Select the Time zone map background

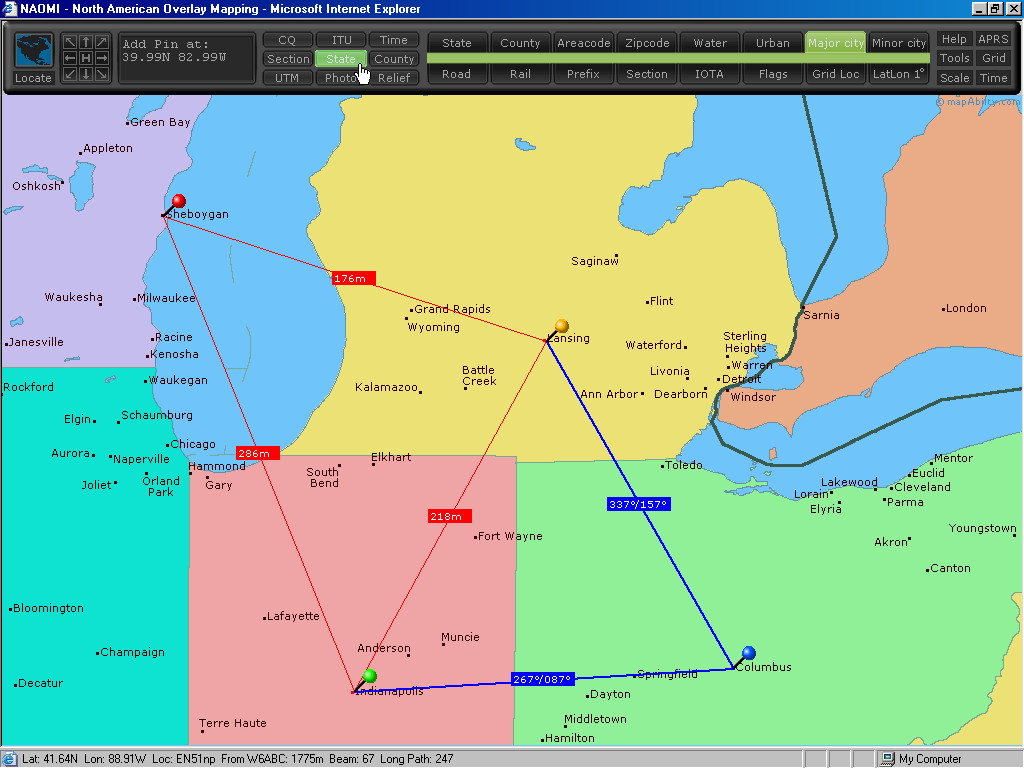point(394,40)
